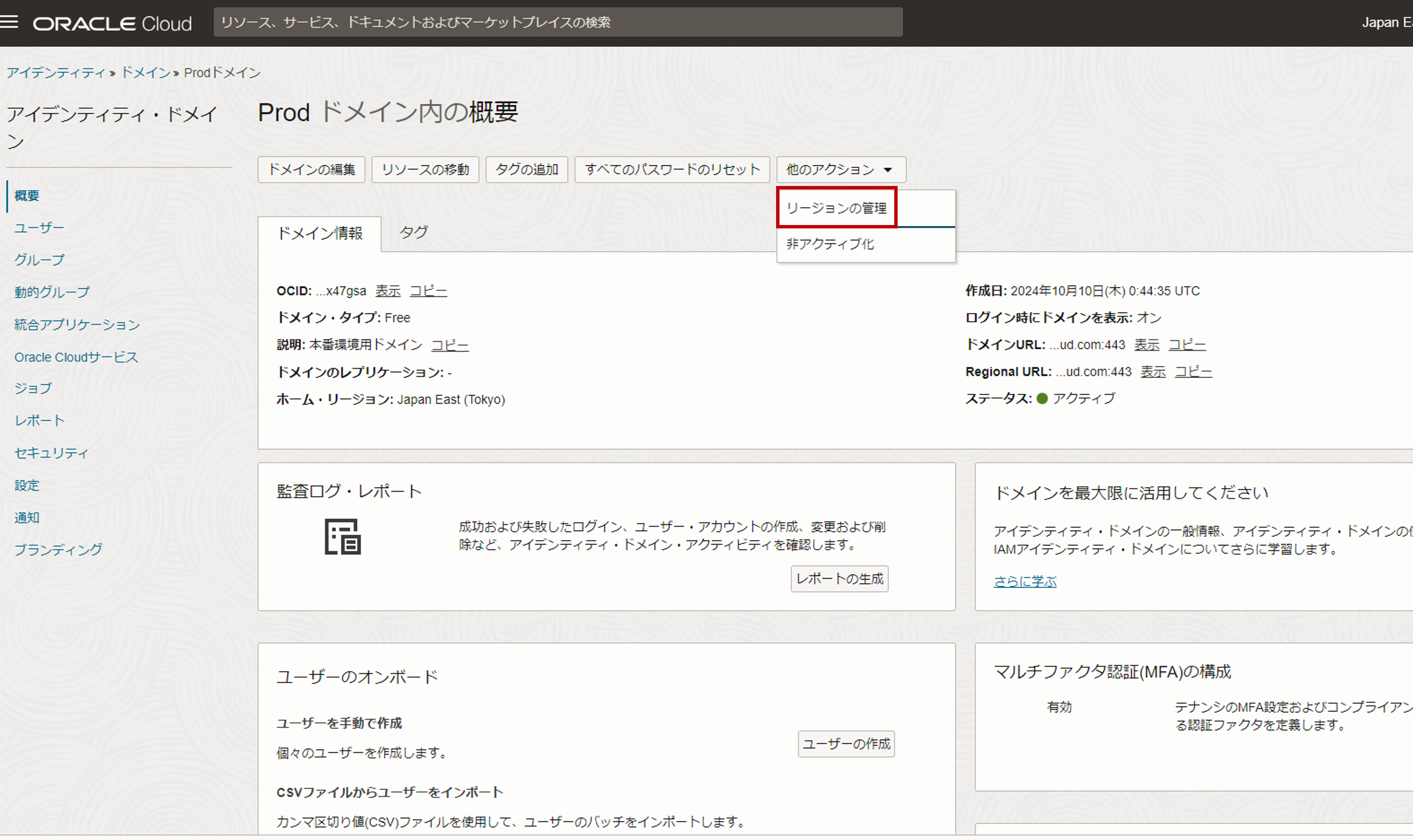
Task: Click 表示 link next to OCID
Action: pyautogui.click(x=388, y=291)
